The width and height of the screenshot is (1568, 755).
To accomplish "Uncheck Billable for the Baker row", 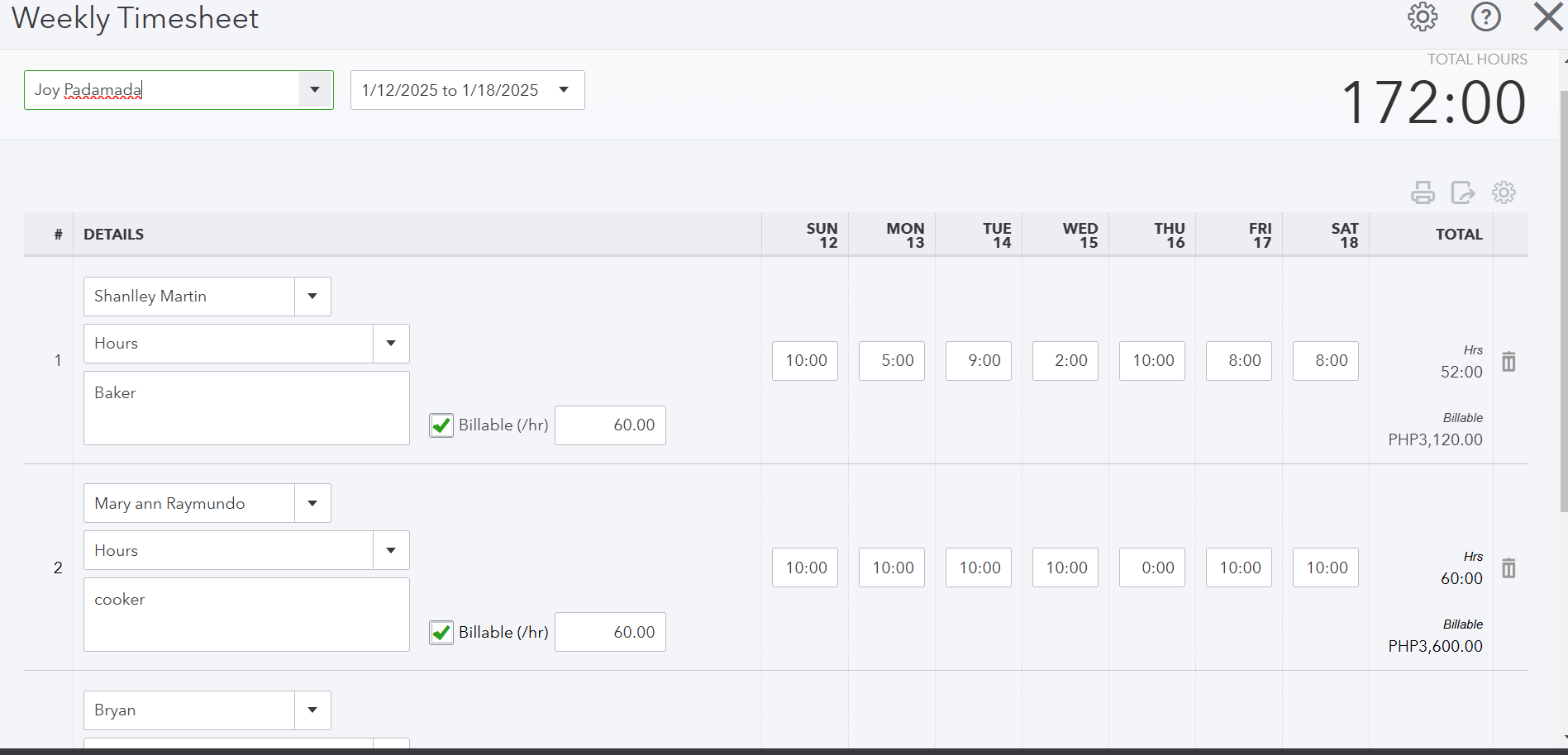I will tap(441, 425).
